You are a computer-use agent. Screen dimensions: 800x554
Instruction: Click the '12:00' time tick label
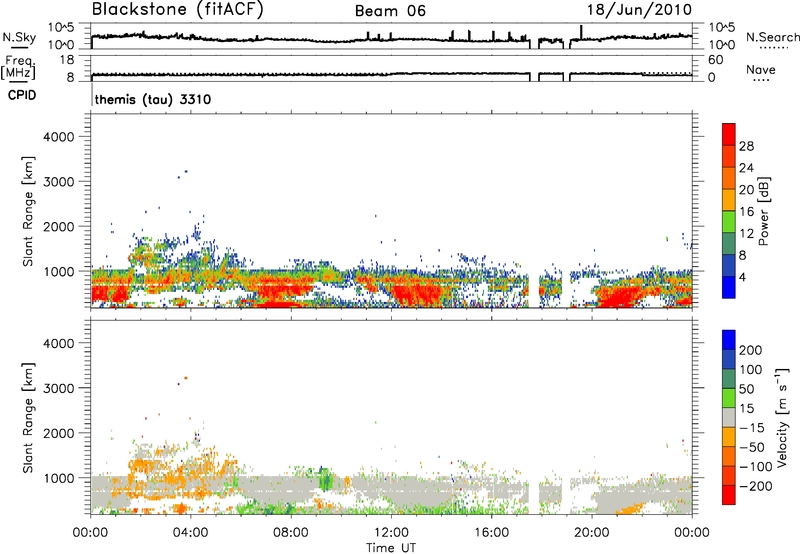pos(391,533)
